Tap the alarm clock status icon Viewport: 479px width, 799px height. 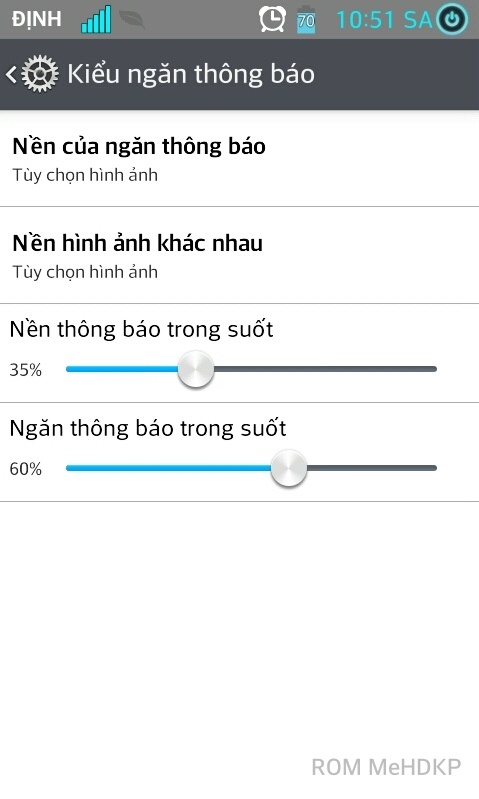pos(272,19)
